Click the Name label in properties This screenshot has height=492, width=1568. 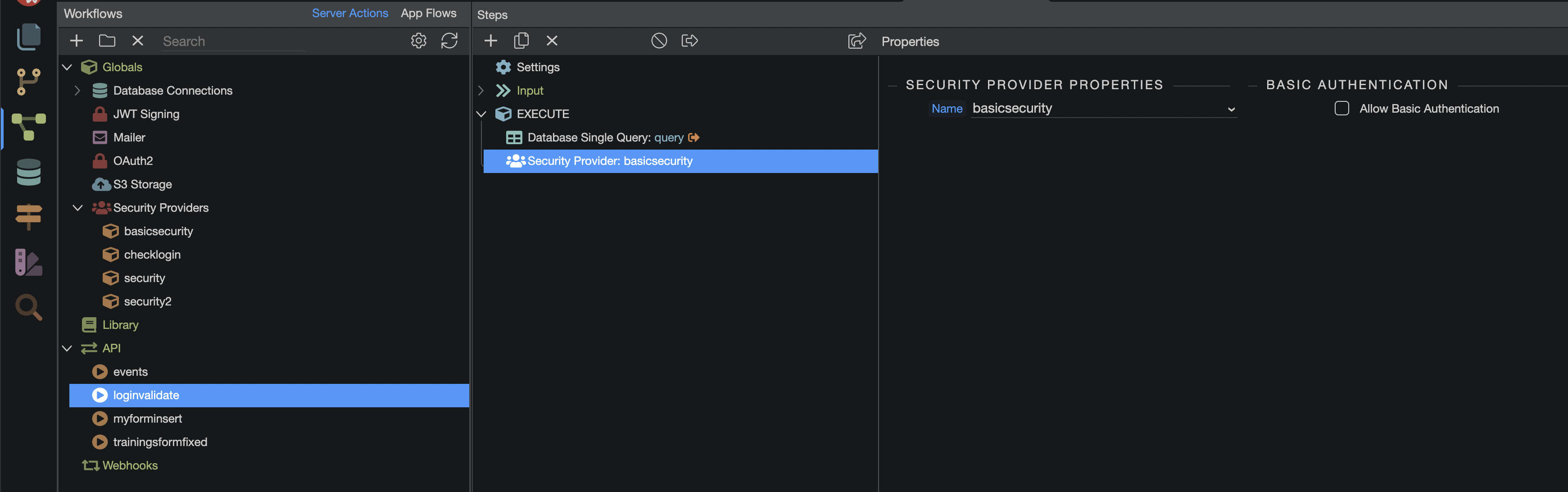(x=947, y=109)
